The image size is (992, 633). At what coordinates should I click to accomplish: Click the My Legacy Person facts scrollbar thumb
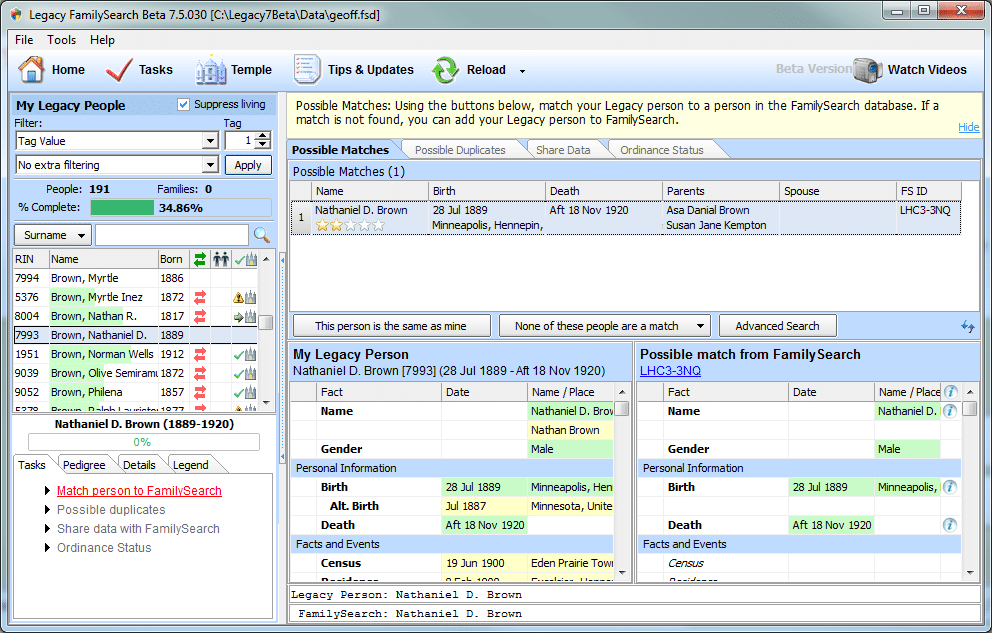(x=623, y=409)
